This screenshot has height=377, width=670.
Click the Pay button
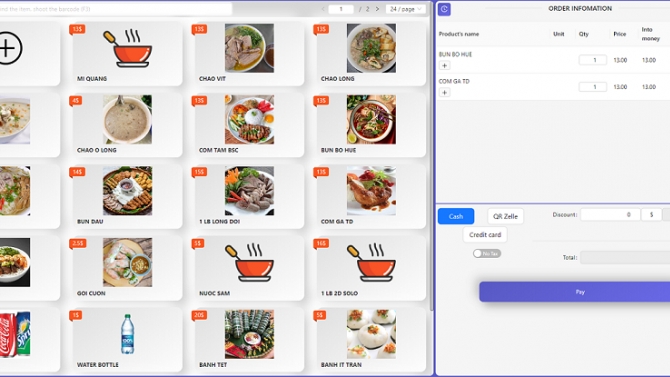click(x=575, y=292)
